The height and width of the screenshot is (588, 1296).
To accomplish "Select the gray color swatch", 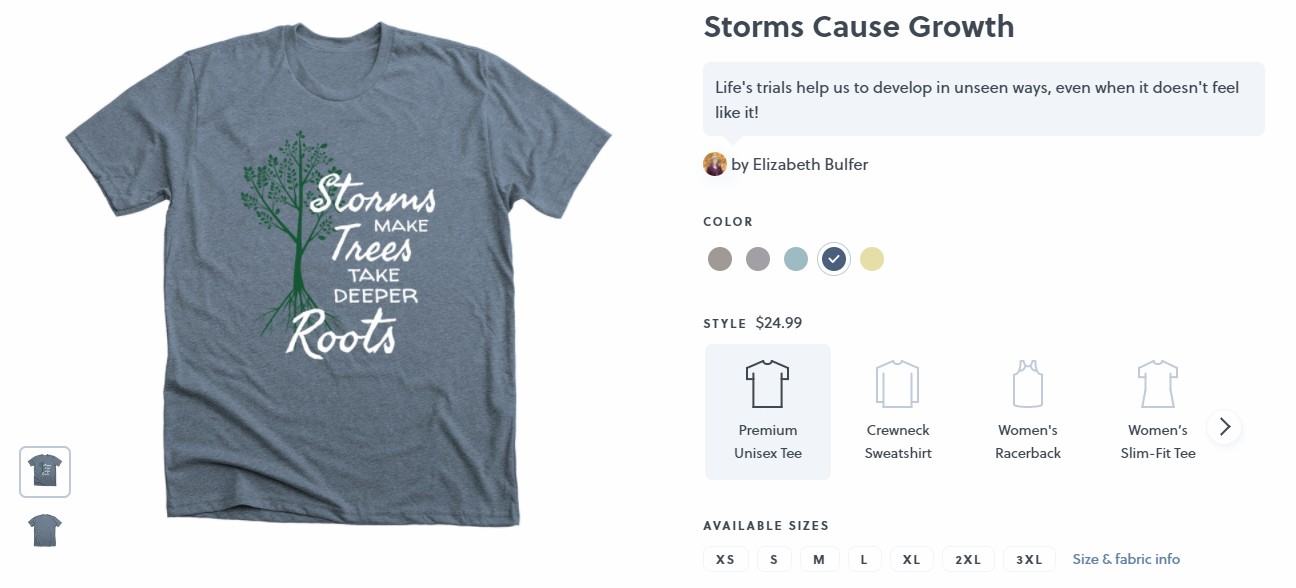I will click(758, 260).
